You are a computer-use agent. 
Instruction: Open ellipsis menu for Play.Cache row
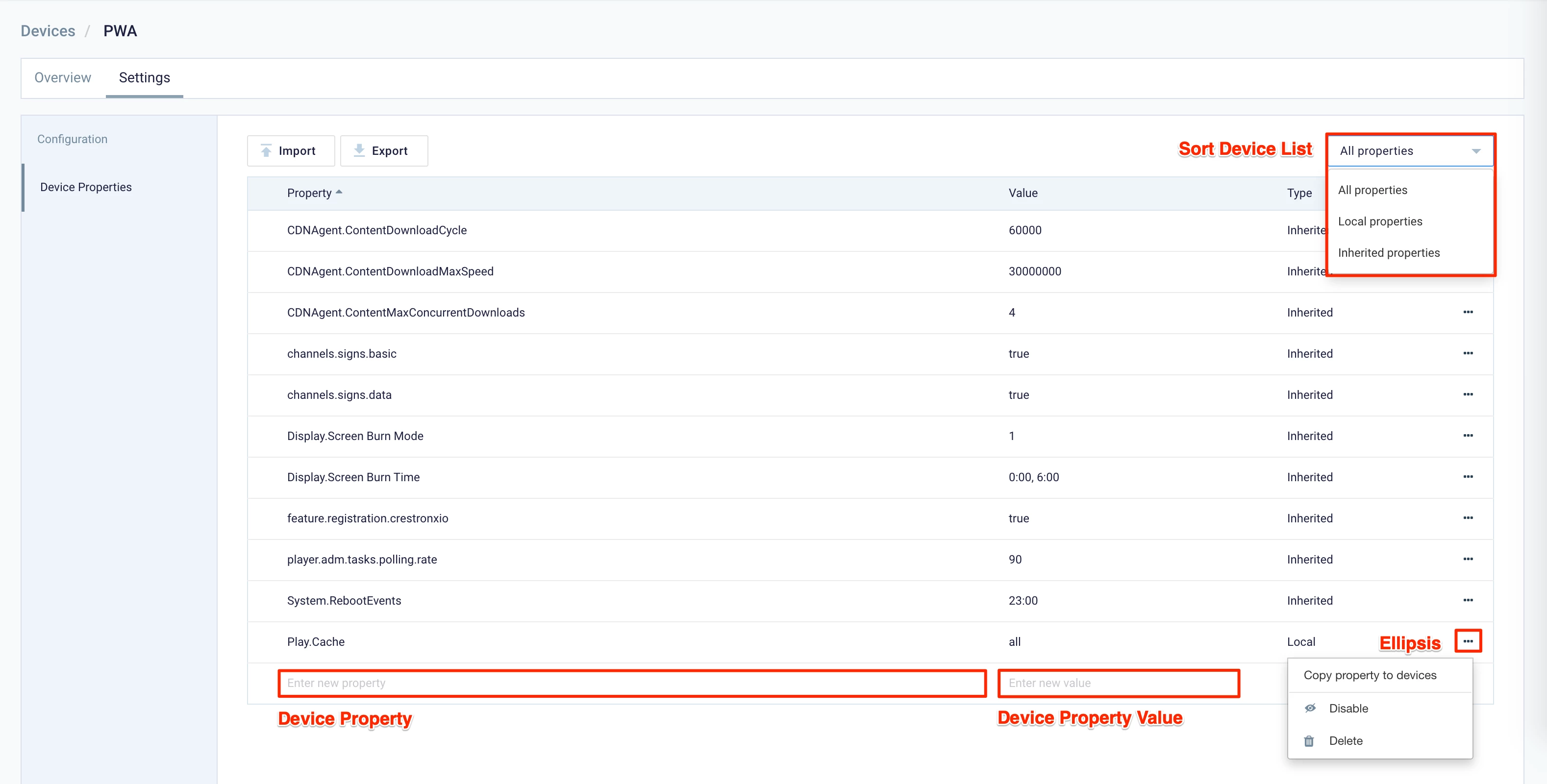coord(1468,641)
